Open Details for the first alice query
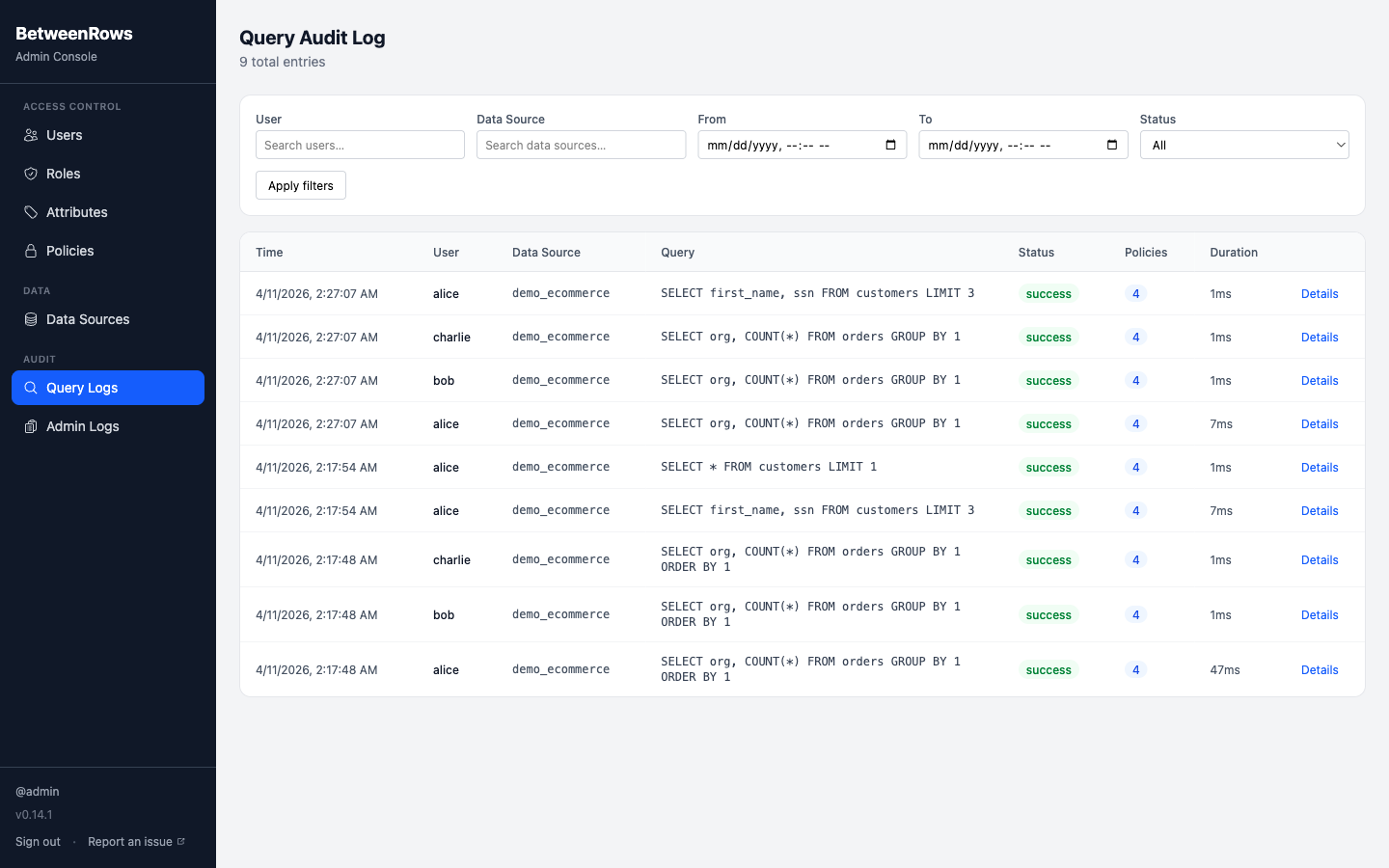1389x868 pixels. [x=1320, y=293]
